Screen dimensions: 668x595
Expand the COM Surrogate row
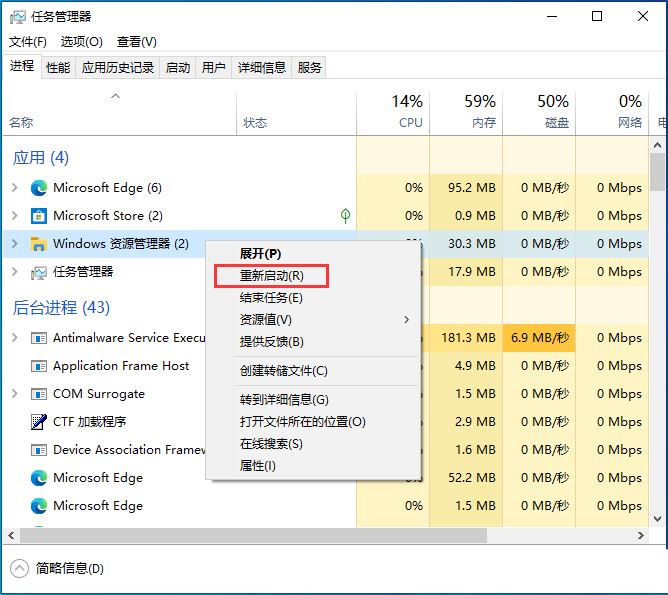click(x=15, y=394)
